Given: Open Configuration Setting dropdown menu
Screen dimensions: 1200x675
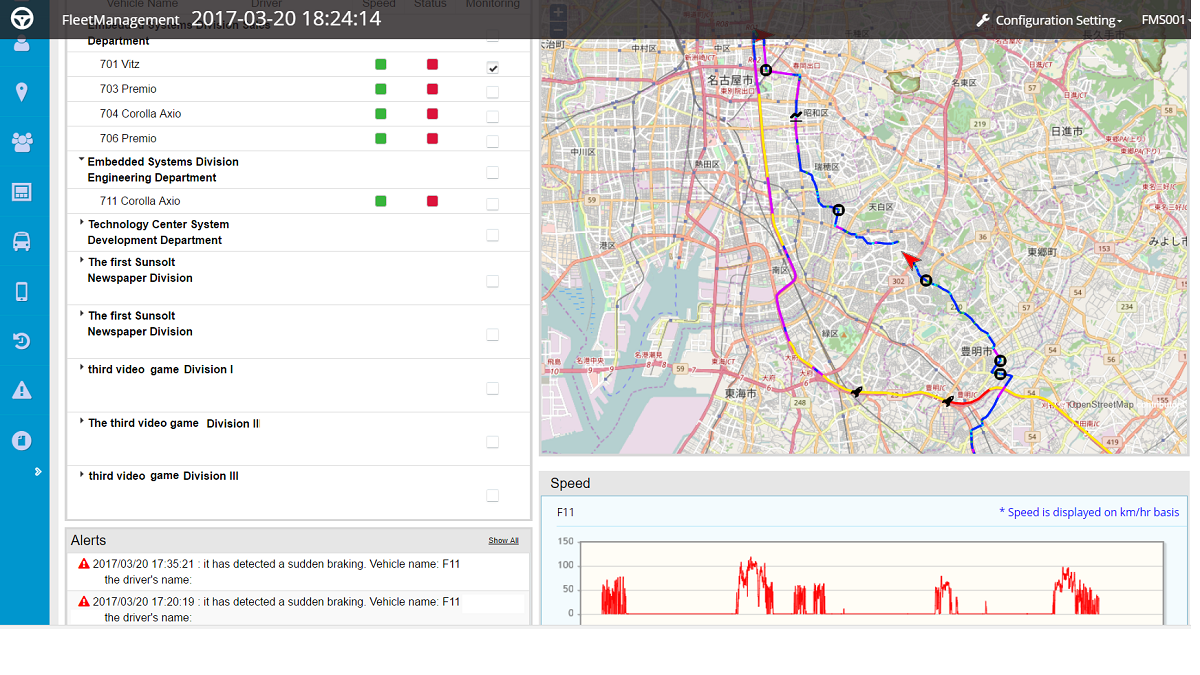Looking at the screenshot, I should 1049,20.
